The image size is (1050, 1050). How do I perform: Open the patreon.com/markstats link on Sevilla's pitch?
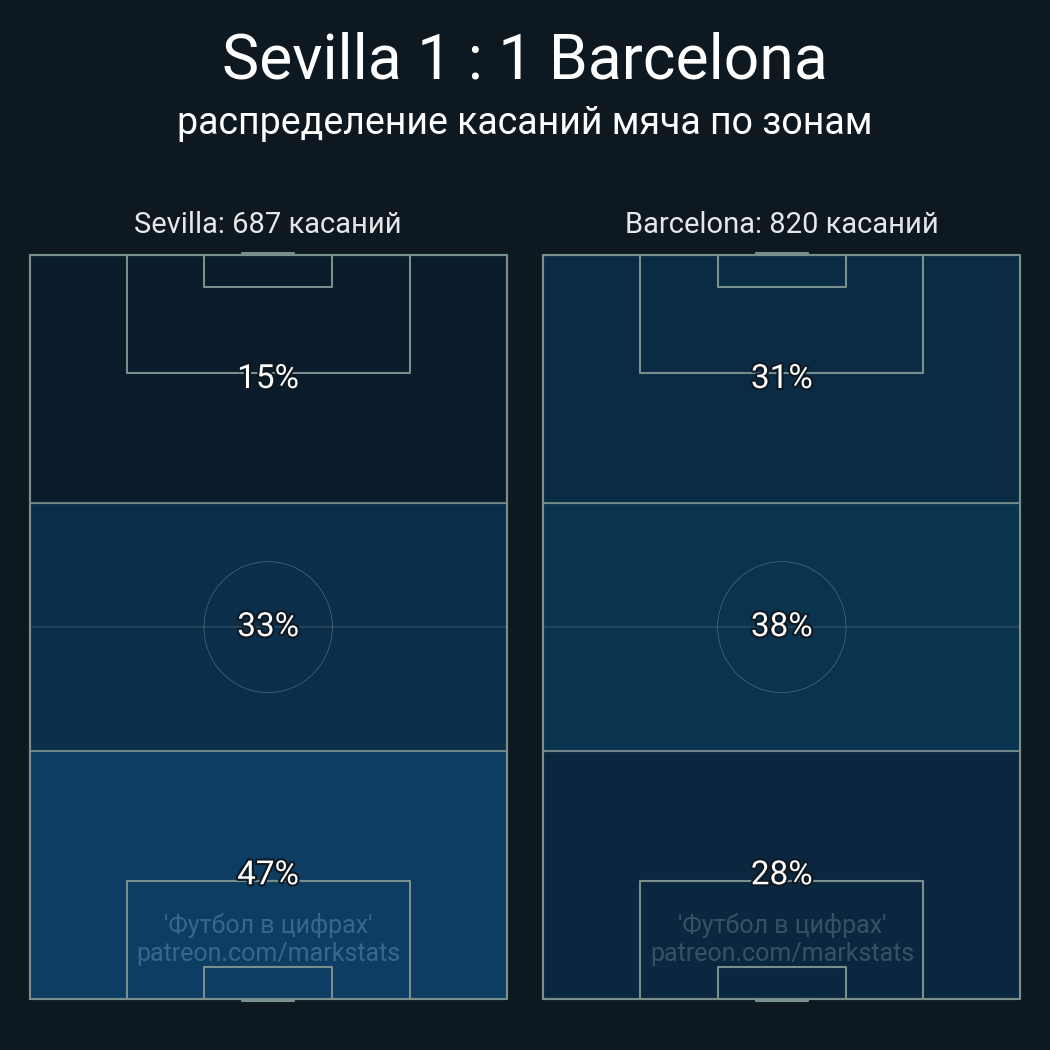pos(268,953)
